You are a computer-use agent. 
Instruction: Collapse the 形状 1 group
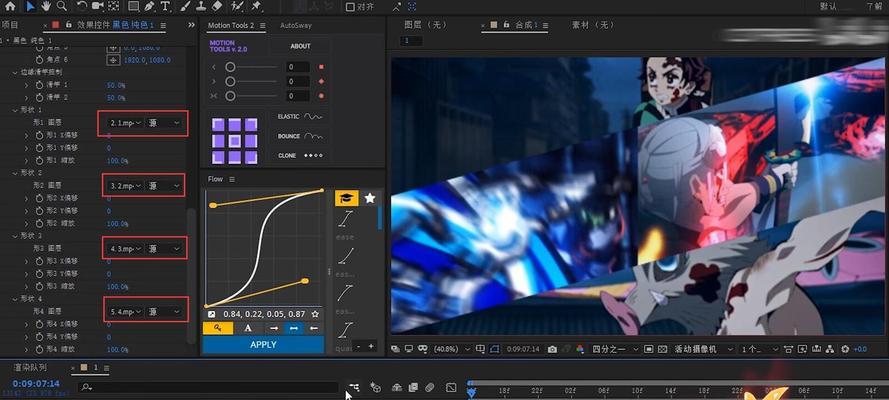tap(15, 110)
